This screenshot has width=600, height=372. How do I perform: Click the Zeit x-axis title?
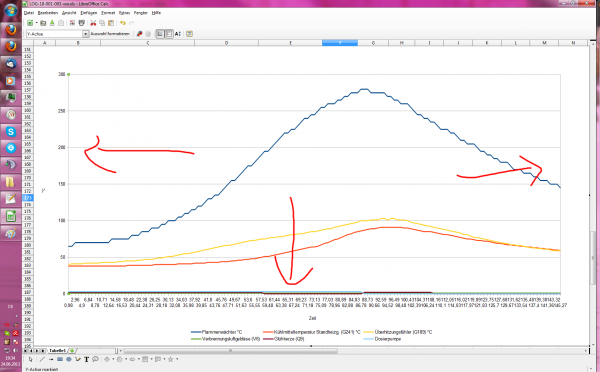coord(313,318)
